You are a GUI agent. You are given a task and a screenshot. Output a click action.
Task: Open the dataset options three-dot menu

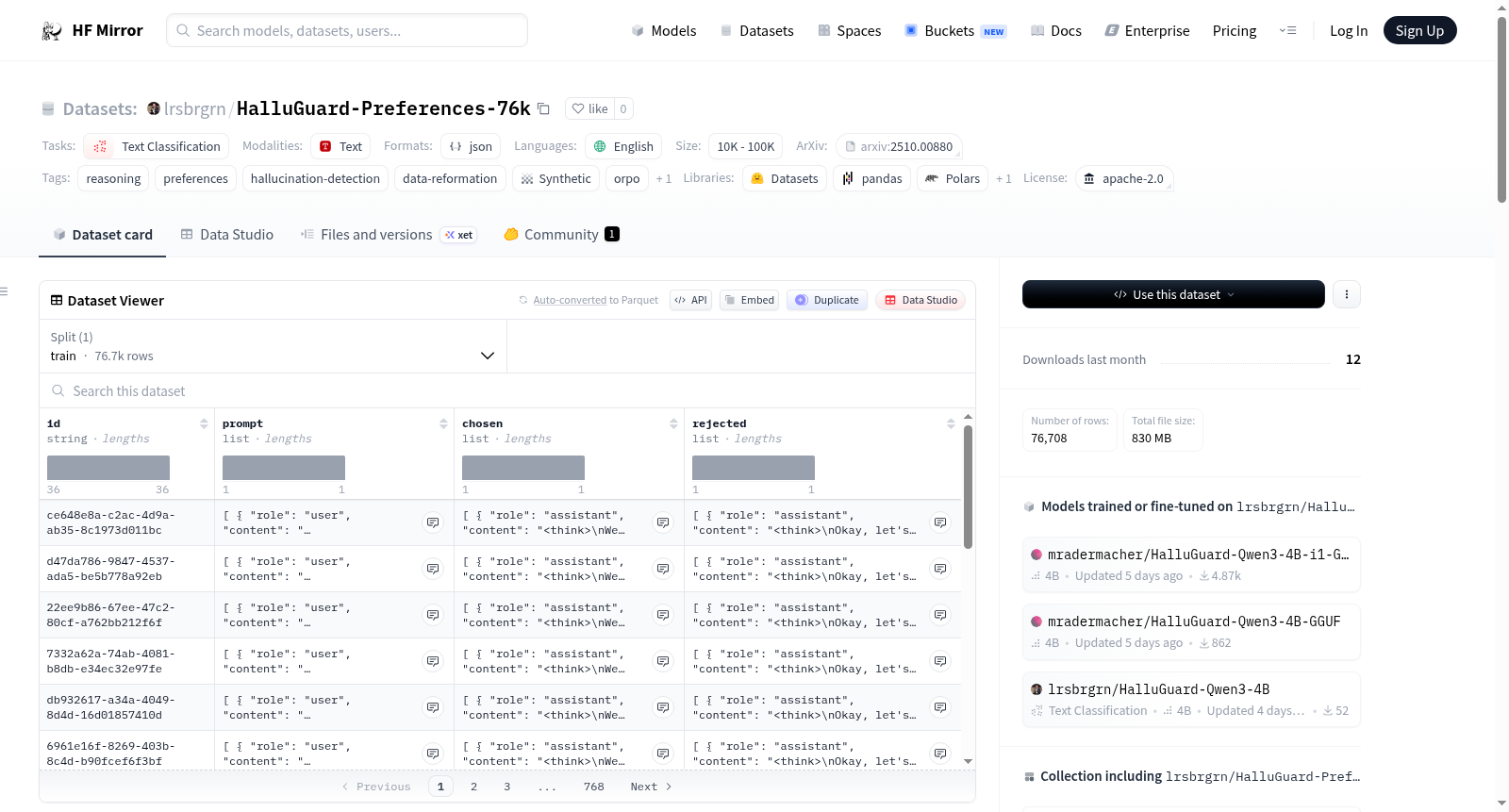(x=1347, y=294)
